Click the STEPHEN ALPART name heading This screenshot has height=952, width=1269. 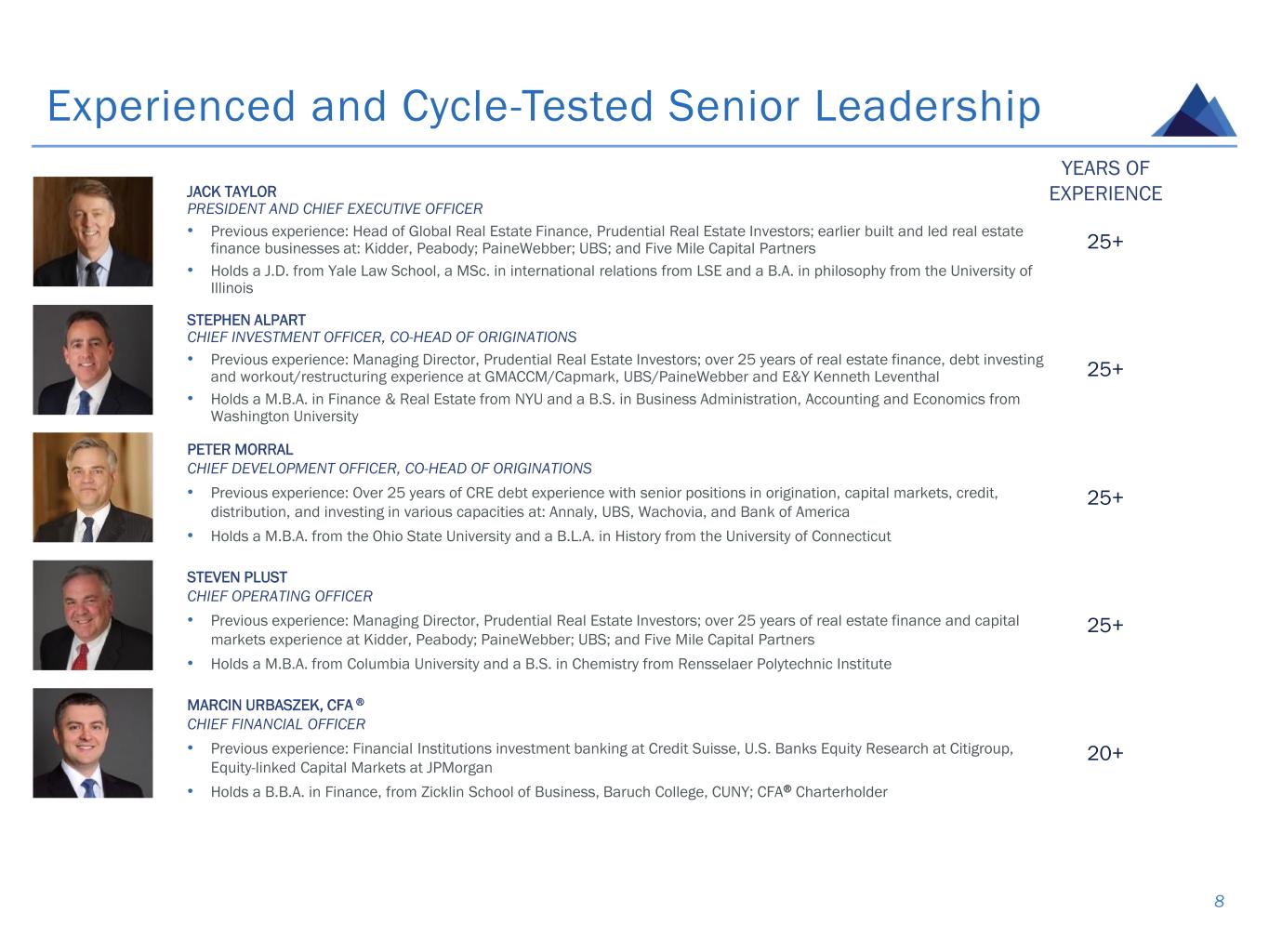coord(246,320)
